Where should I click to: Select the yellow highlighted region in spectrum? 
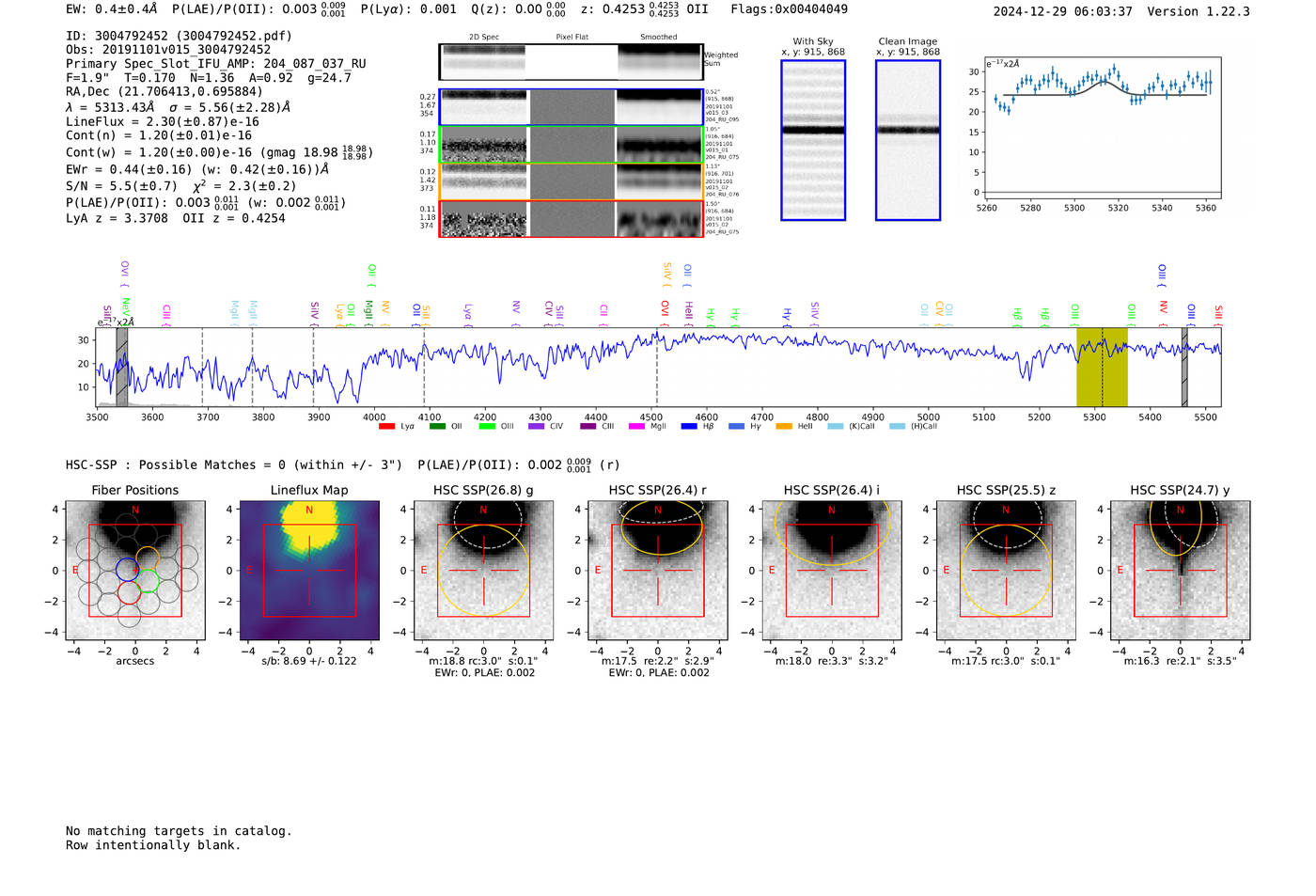1102,367
